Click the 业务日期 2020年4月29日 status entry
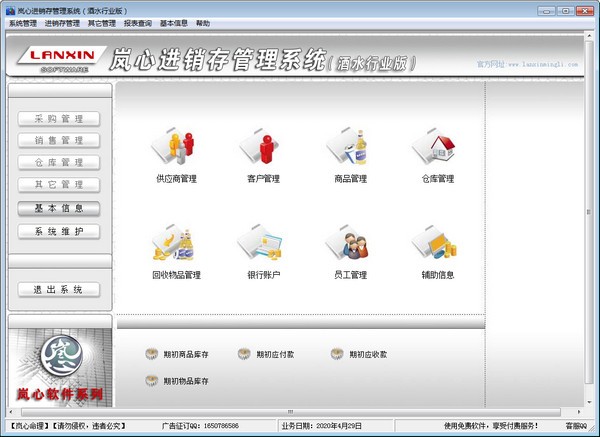This screenshot has width=600, height=437. [321, 426]
